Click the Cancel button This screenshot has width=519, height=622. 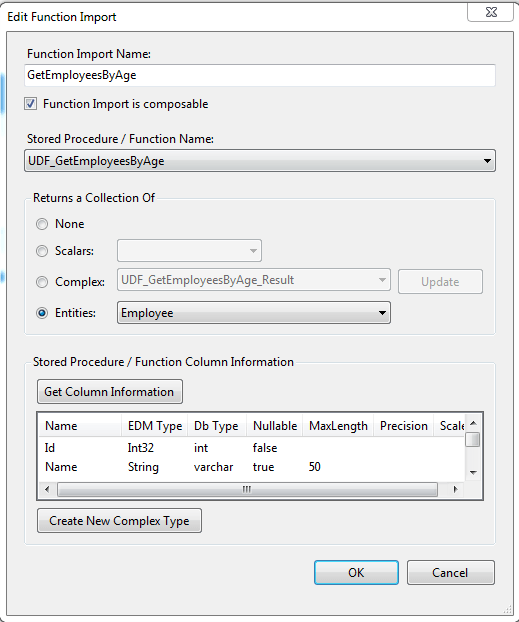(450, 572)
